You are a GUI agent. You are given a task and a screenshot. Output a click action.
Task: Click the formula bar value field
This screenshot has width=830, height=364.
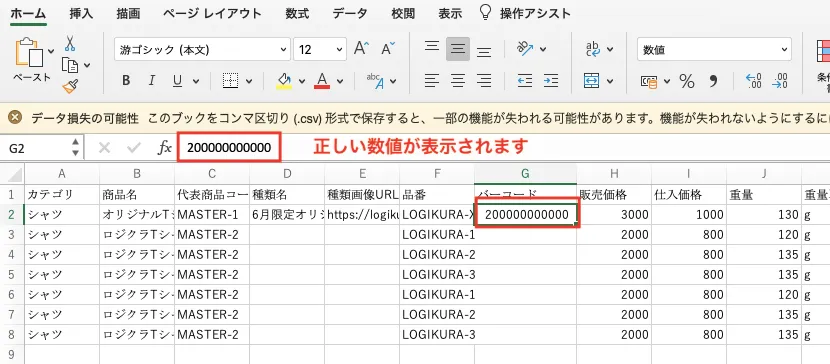pyautogui.click(x=228, y=148)
